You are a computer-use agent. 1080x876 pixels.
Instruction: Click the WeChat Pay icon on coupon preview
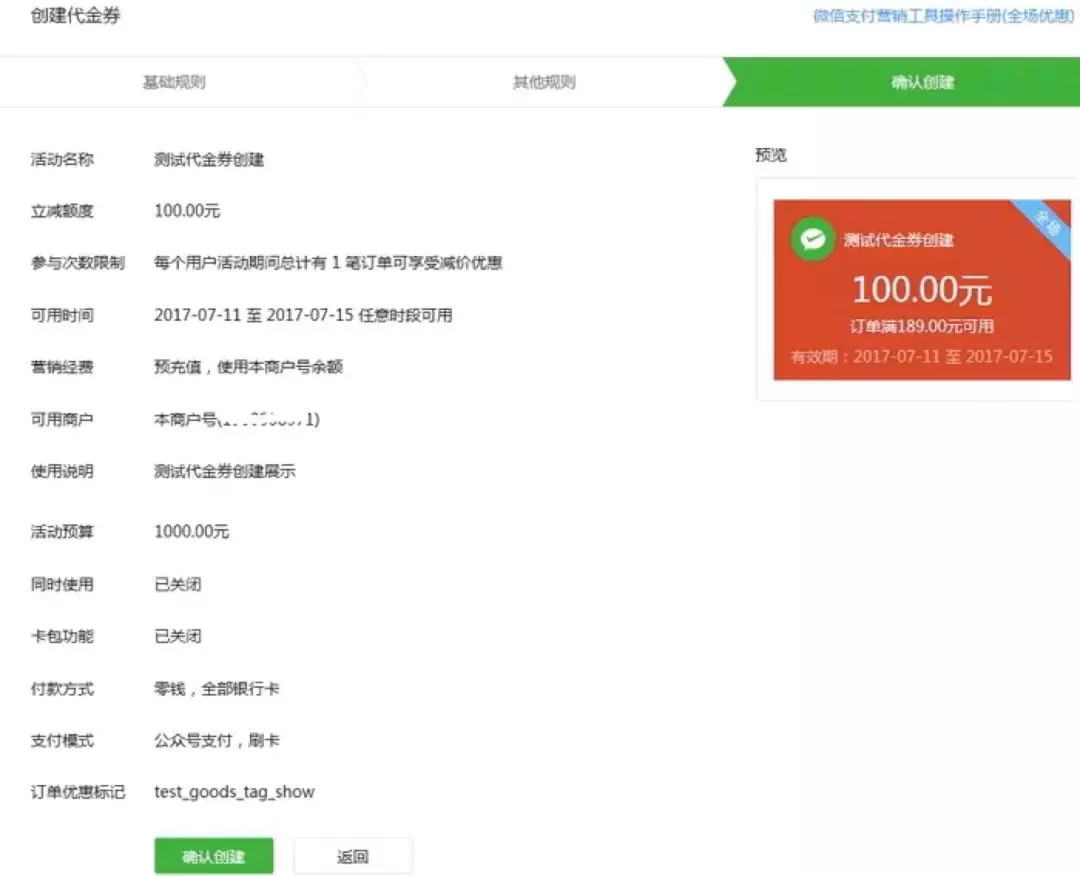(813, 239)
